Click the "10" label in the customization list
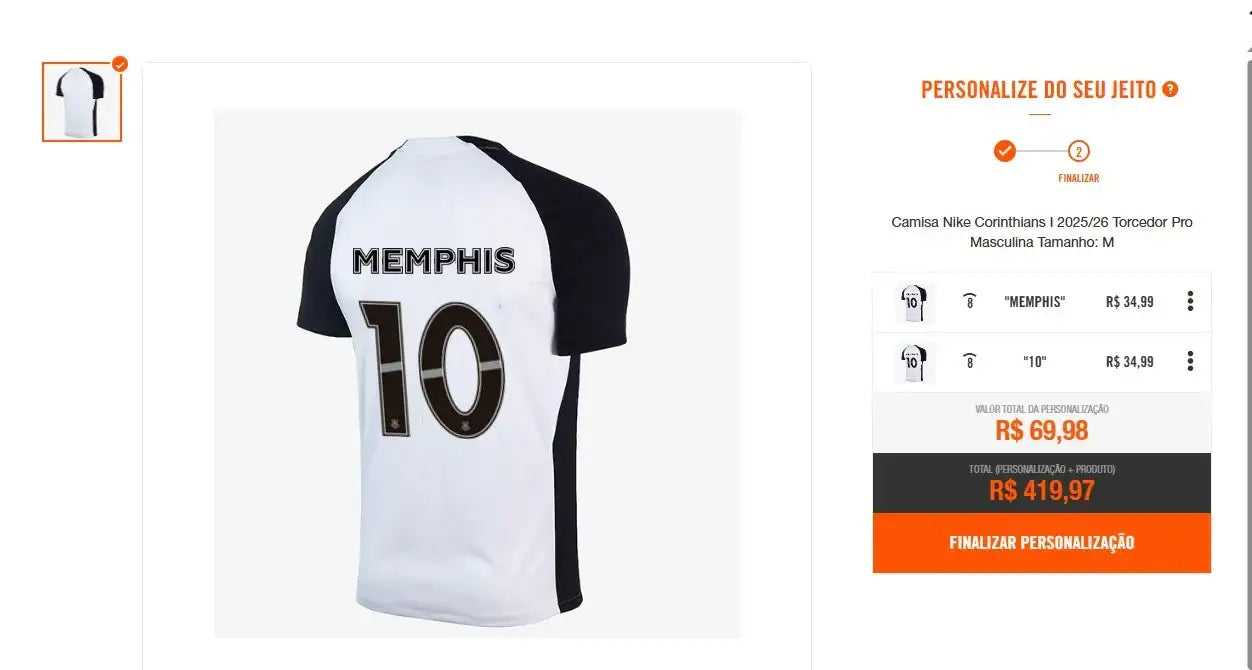1252x670 pixels. coord(1034,362)
